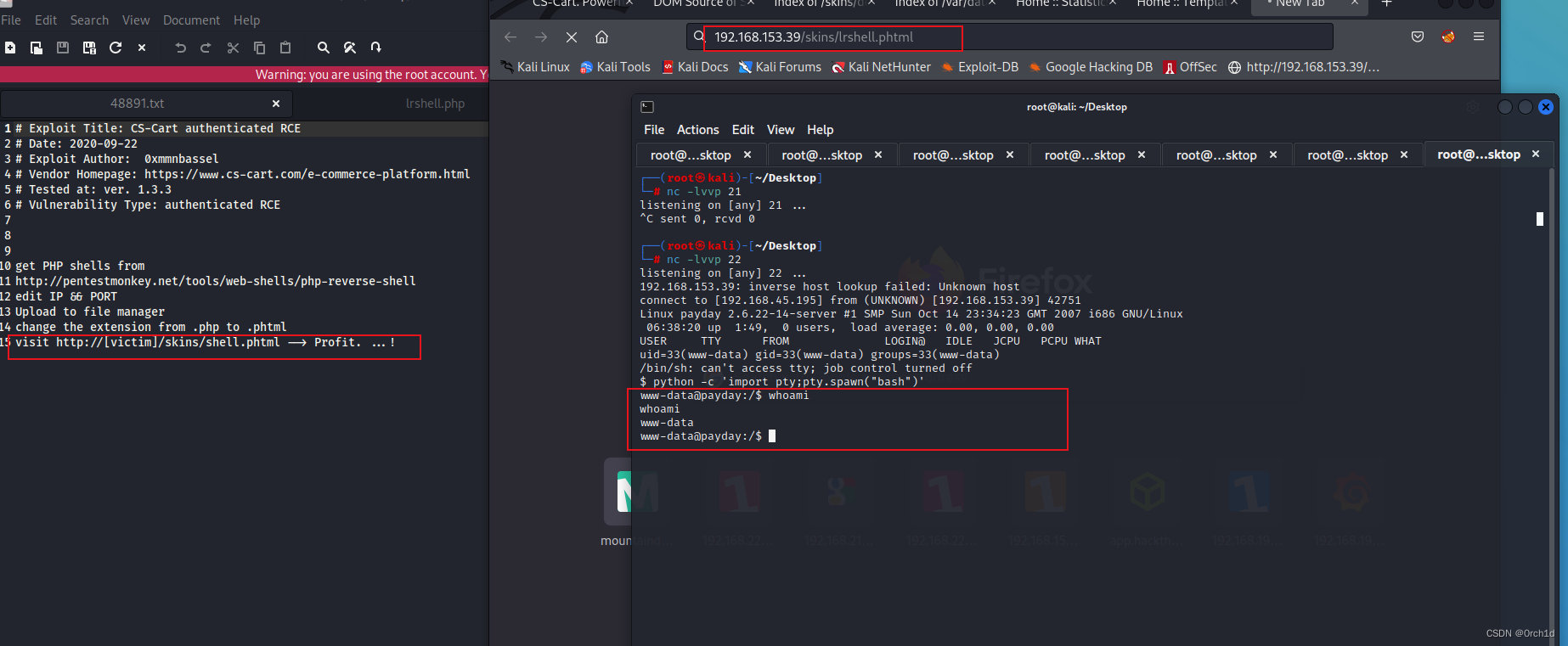
Task: Click the terminal icon at the window's top-left
Action: pos(647,107)
